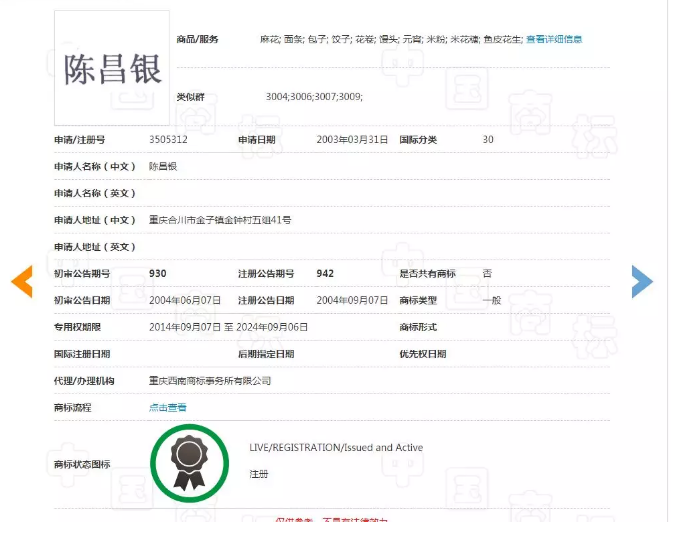Click the applicant name 陈昌银 text
Screen dimensions: 676x538
(x=163, y=166)
